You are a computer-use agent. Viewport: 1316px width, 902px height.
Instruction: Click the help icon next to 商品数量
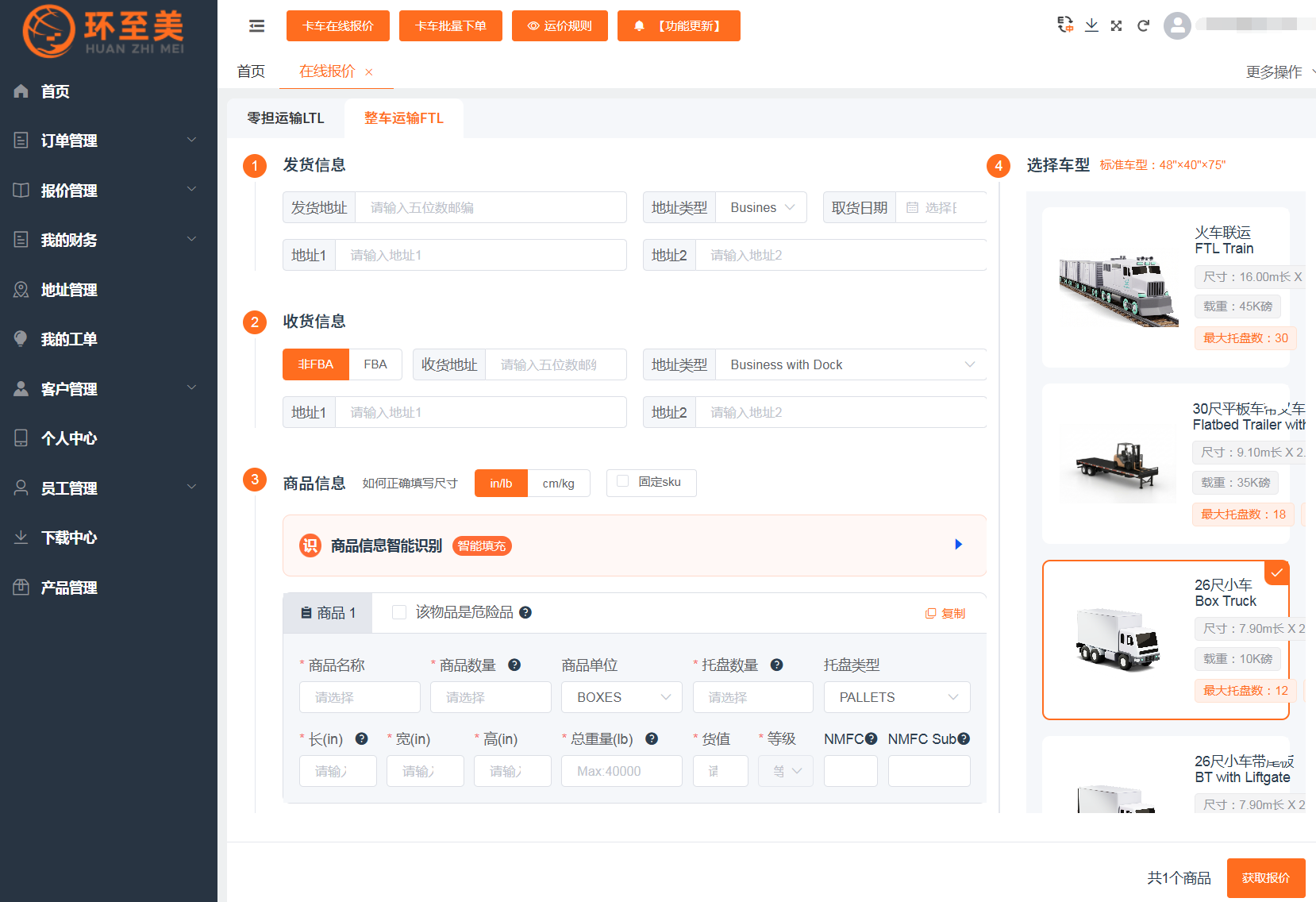(514, 665)
